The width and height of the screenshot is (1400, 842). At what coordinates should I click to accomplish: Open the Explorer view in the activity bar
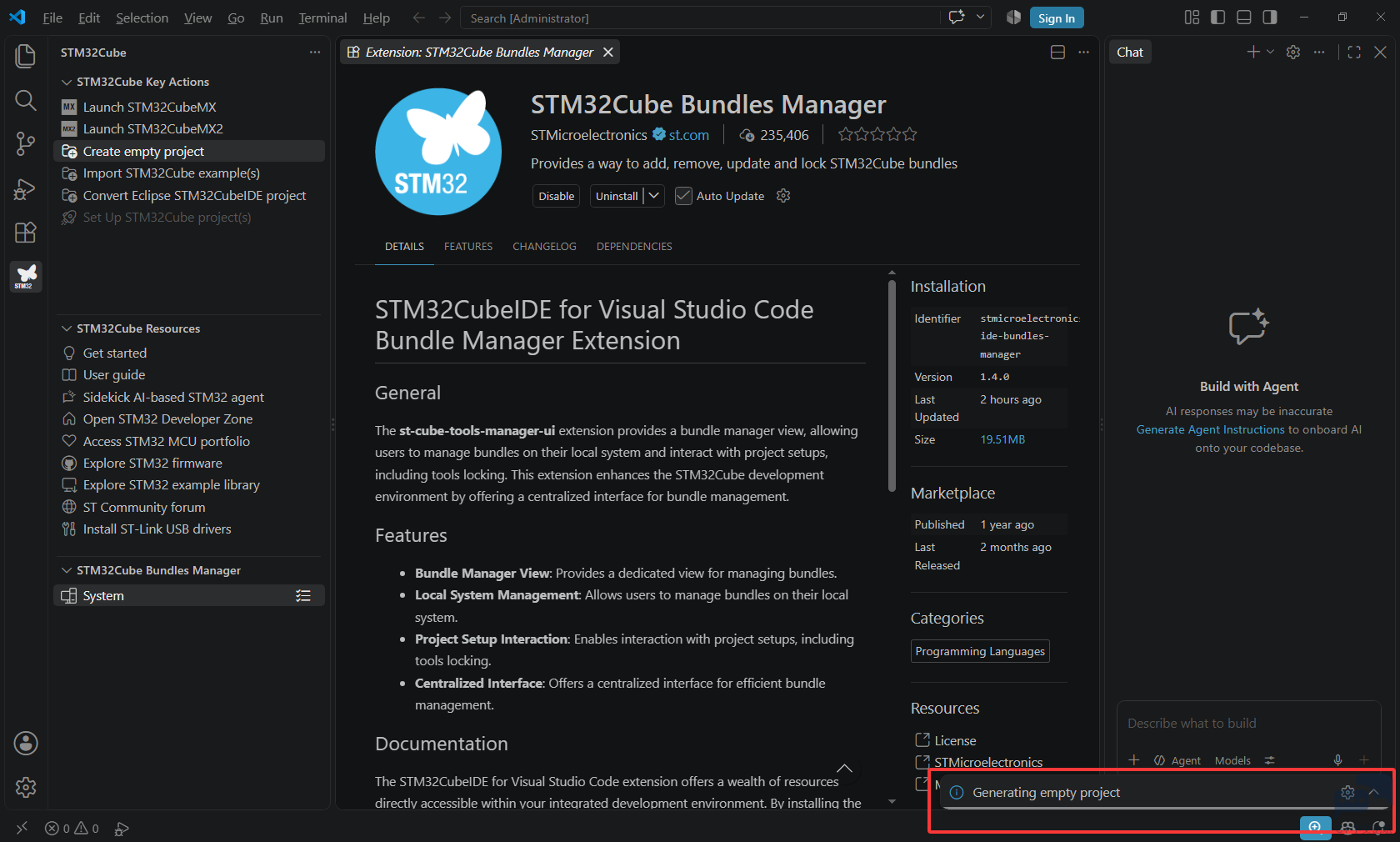pos(26,56)
